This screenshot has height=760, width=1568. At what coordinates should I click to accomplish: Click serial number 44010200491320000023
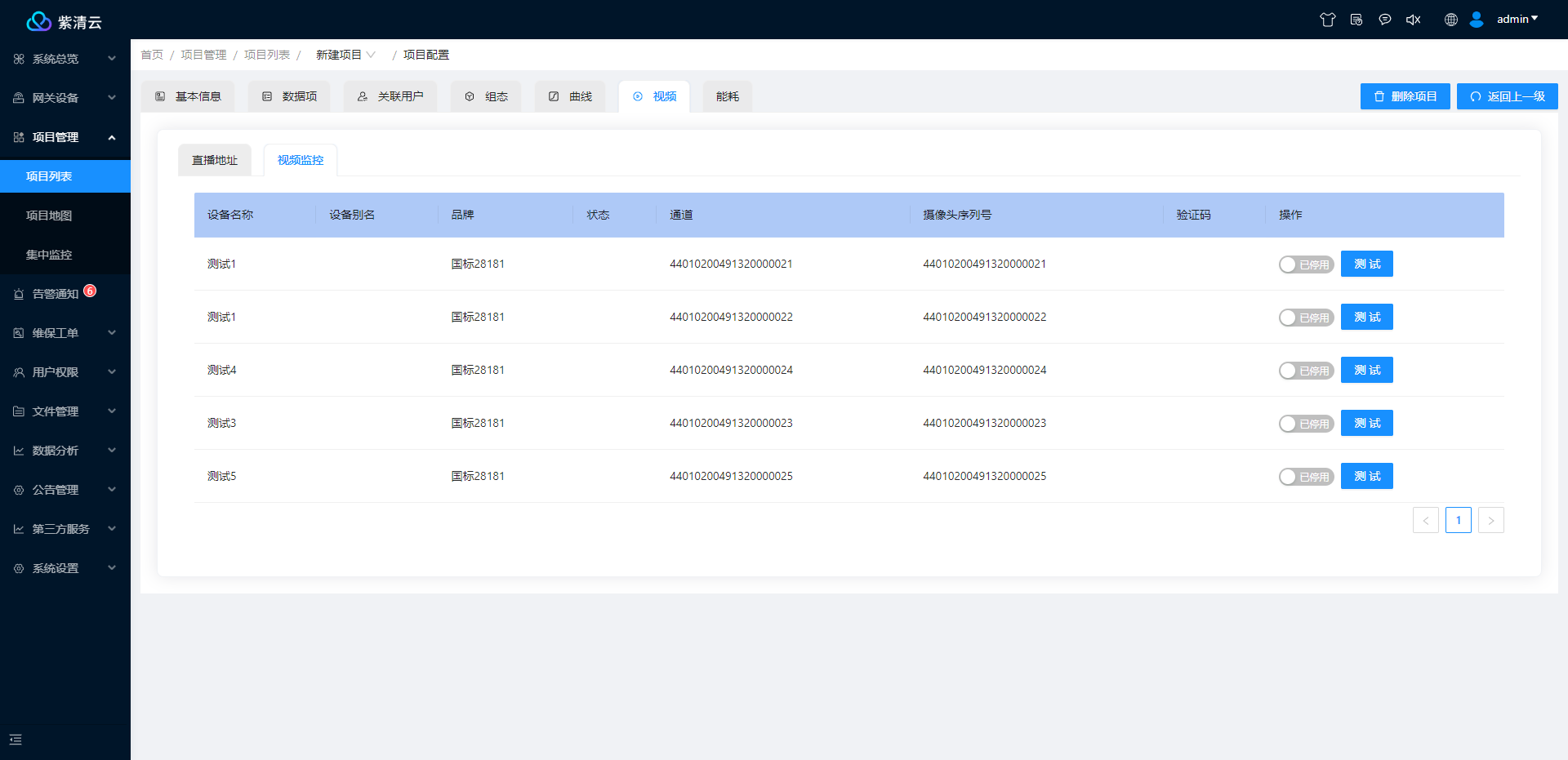point(984,423)
